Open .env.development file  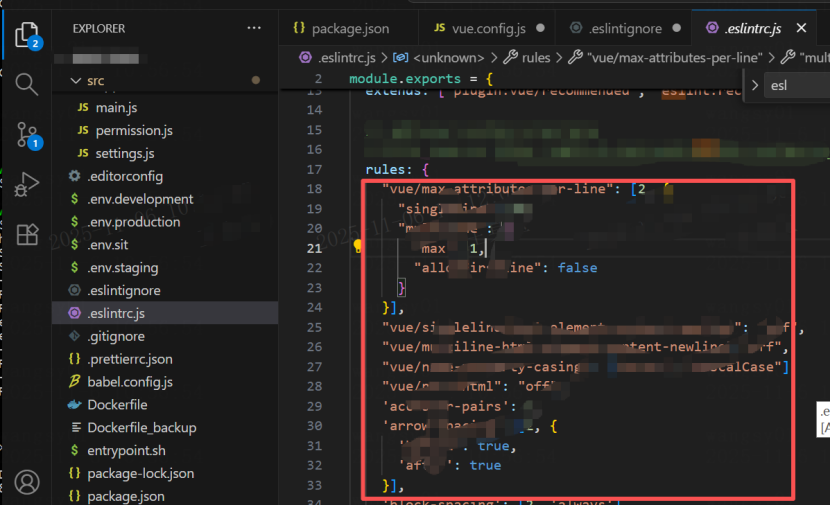[140, 199]
